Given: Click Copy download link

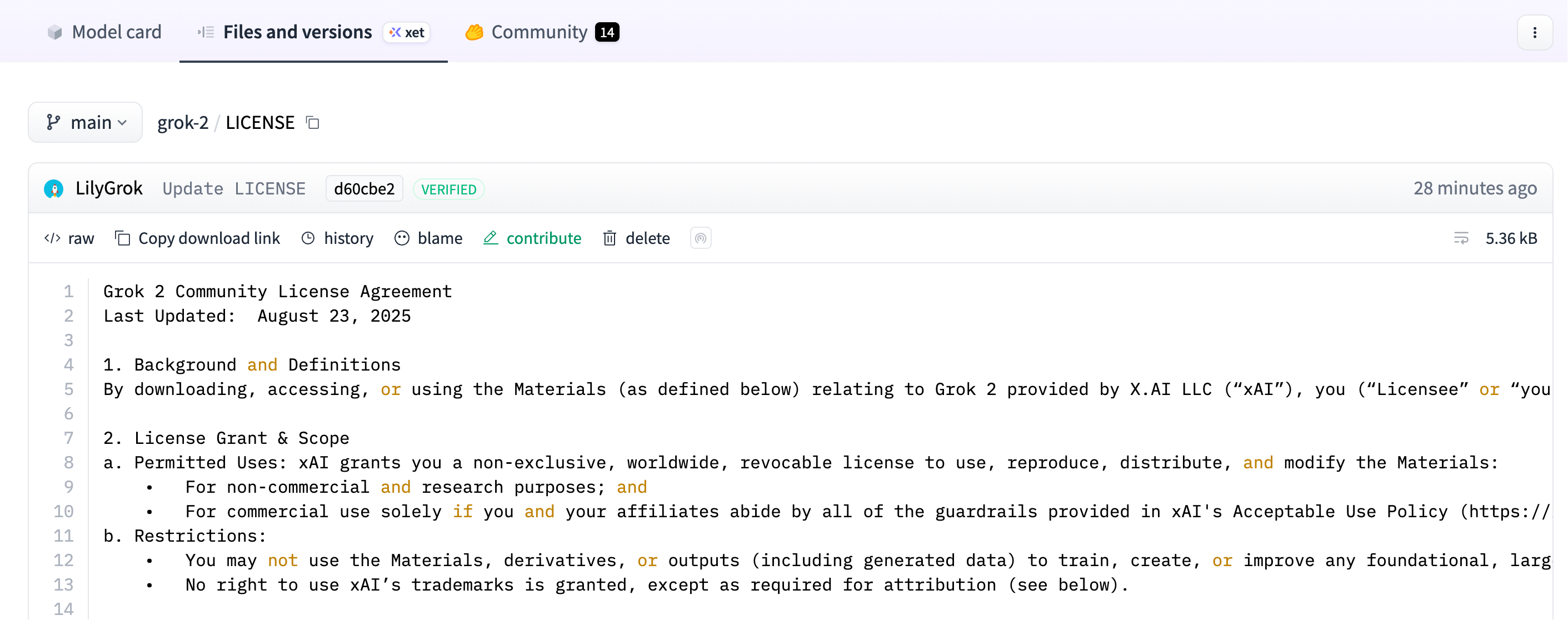Looking at the screenshot, I should pyautogui.click(x=198, y=238).
